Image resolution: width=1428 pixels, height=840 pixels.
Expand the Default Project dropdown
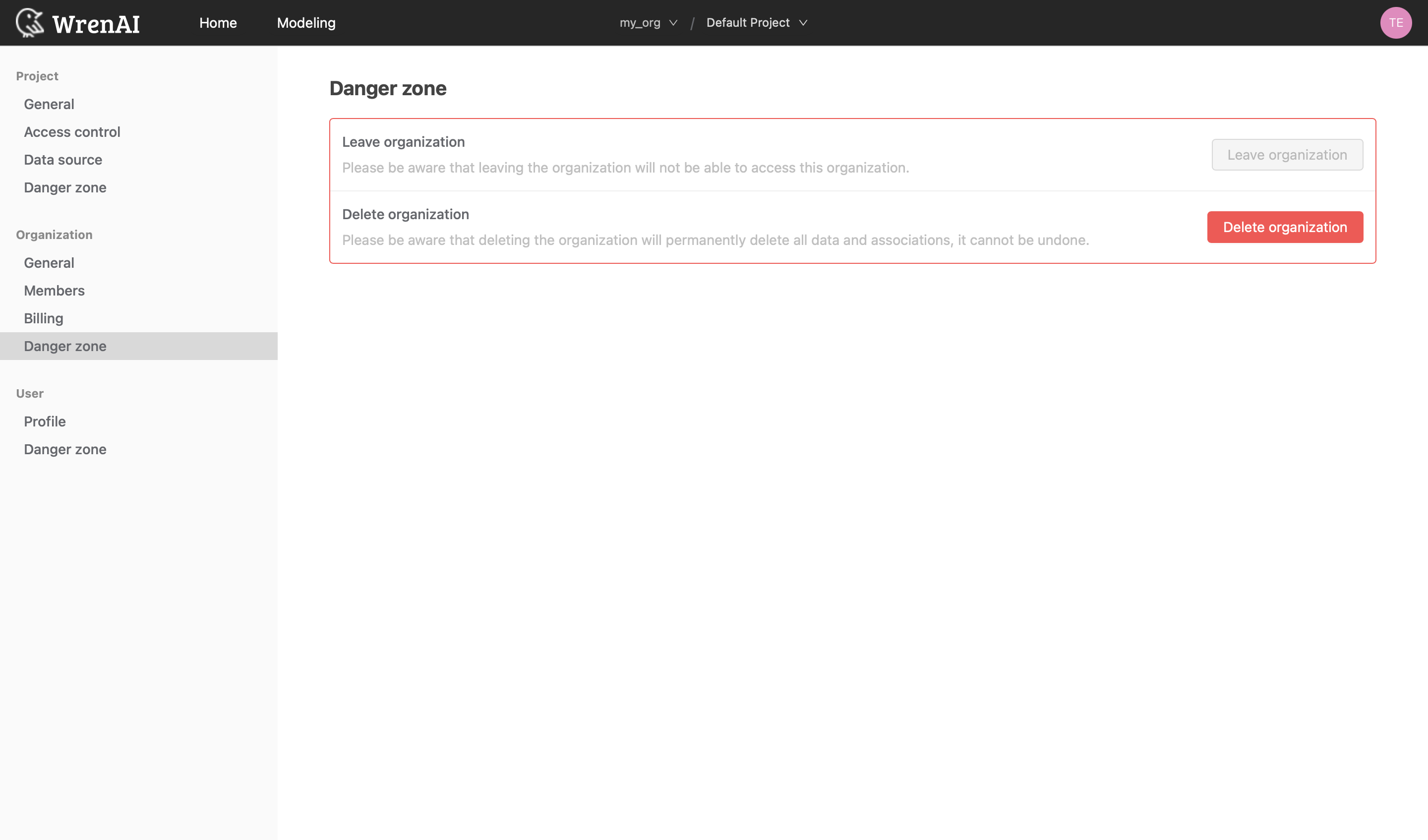pyautogui.click(x=756, y=22)
